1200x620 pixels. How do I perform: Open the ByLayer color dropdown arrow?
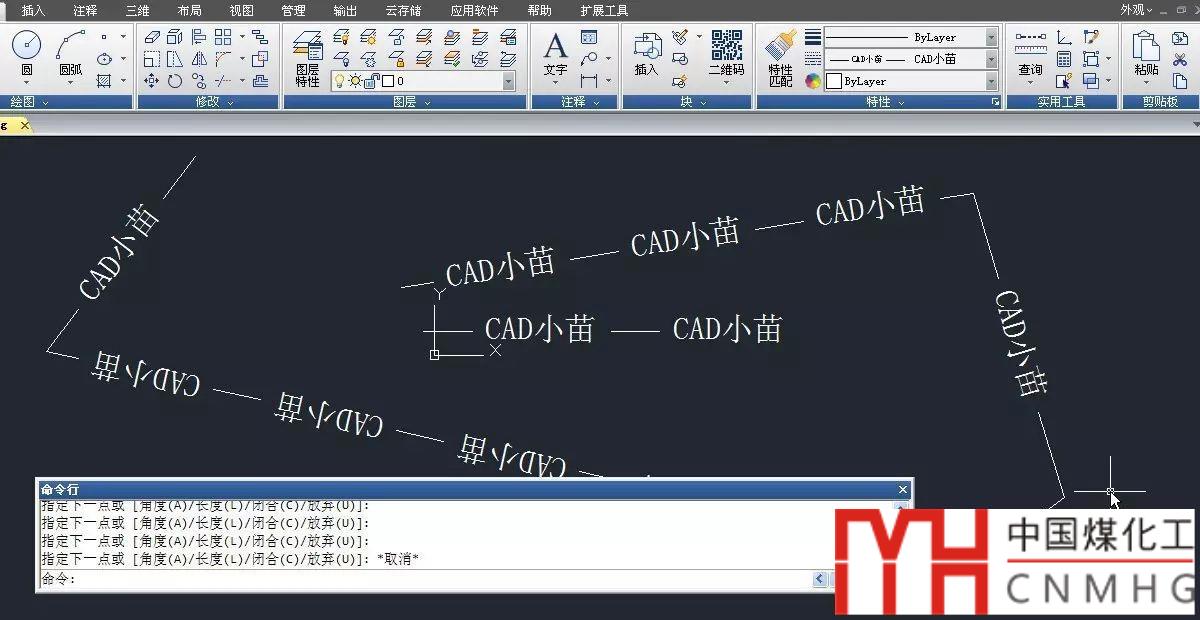click(991, 81)
